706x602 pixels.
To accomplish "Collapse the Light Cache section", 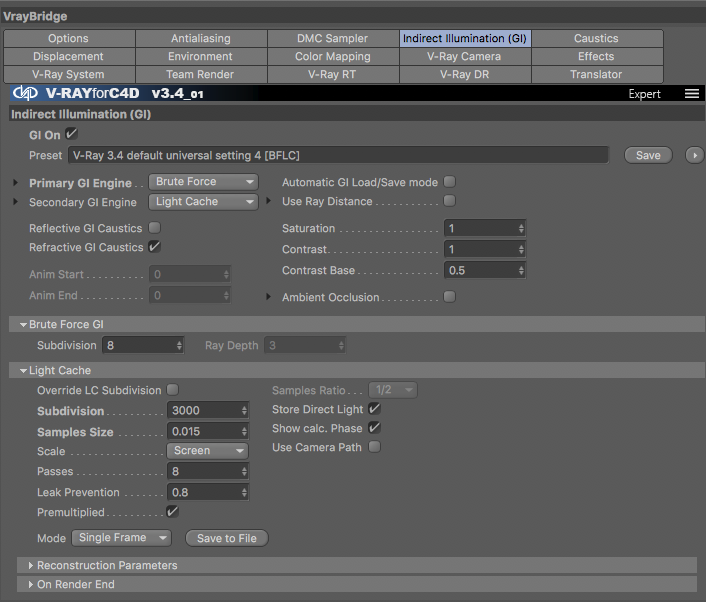I will pyautogui.click(x=23, y=371).
